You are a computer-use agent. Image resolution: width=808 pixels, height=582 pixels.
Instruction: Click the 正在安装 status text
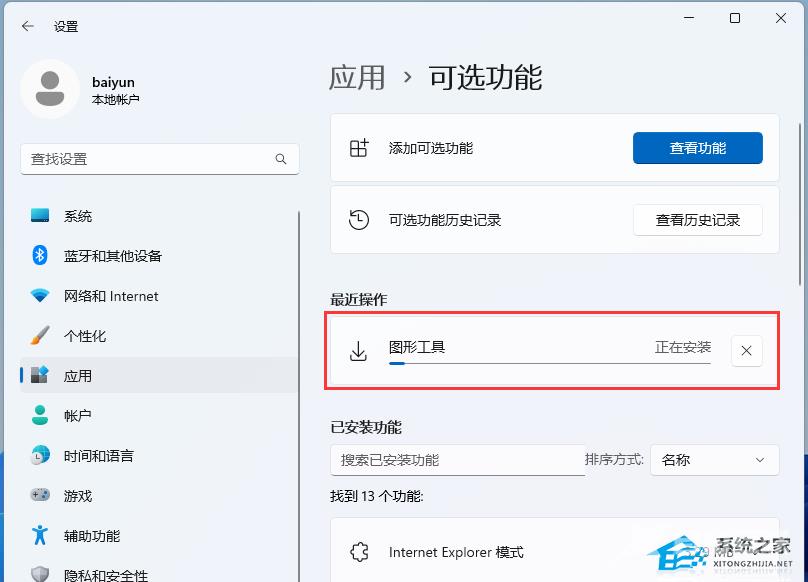click(x=683, y=347)
